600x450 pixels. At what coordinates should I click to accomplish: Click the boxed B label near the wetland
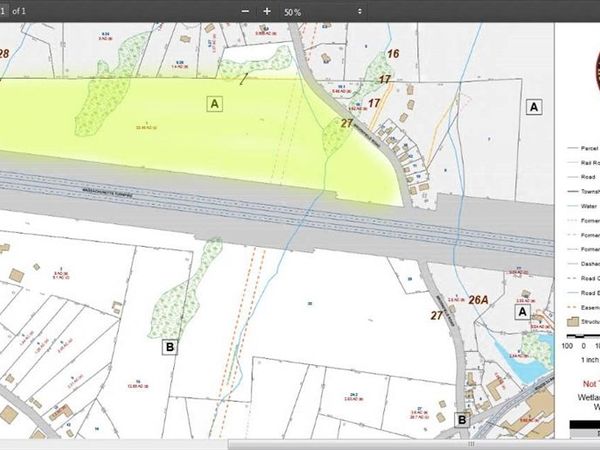point(170,347)
